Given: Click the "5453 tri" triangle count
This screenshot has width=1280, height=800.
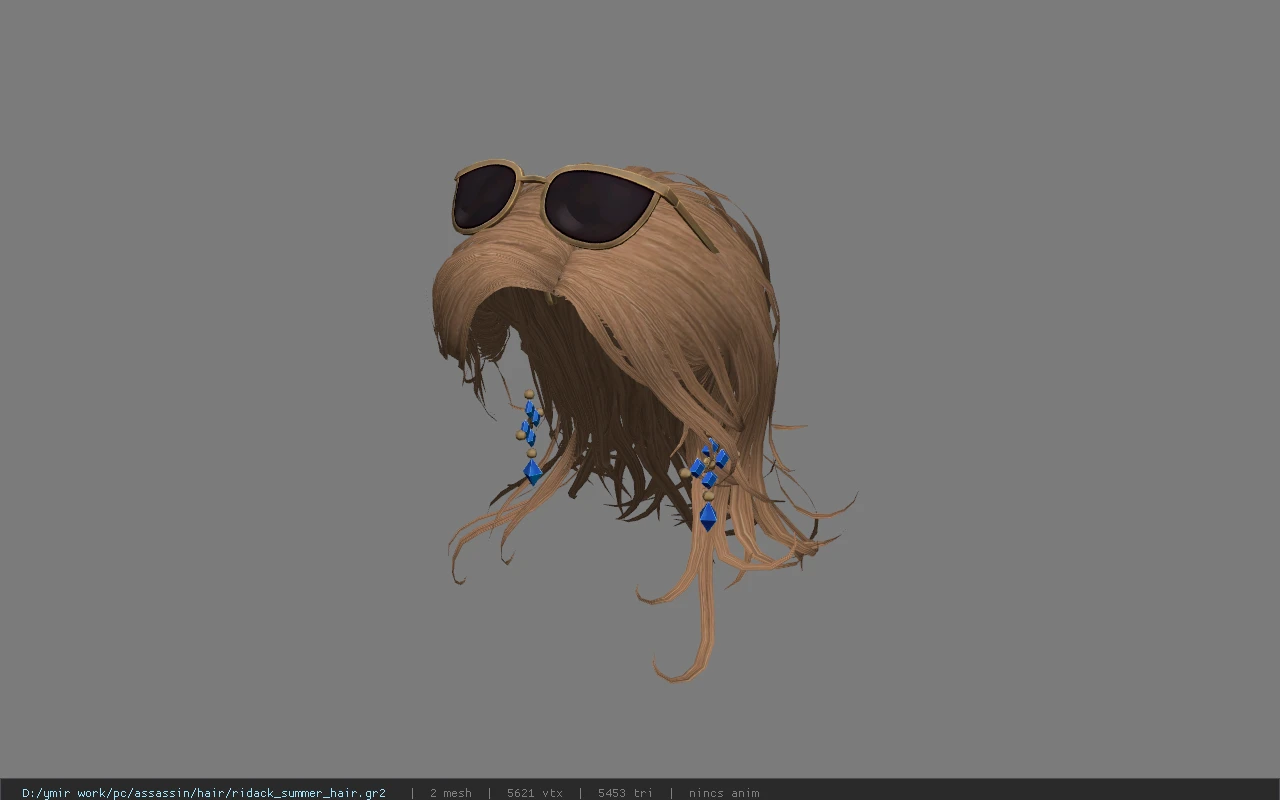Looking at the screenshot, I should pyautogui.click(x=625, y=793).
